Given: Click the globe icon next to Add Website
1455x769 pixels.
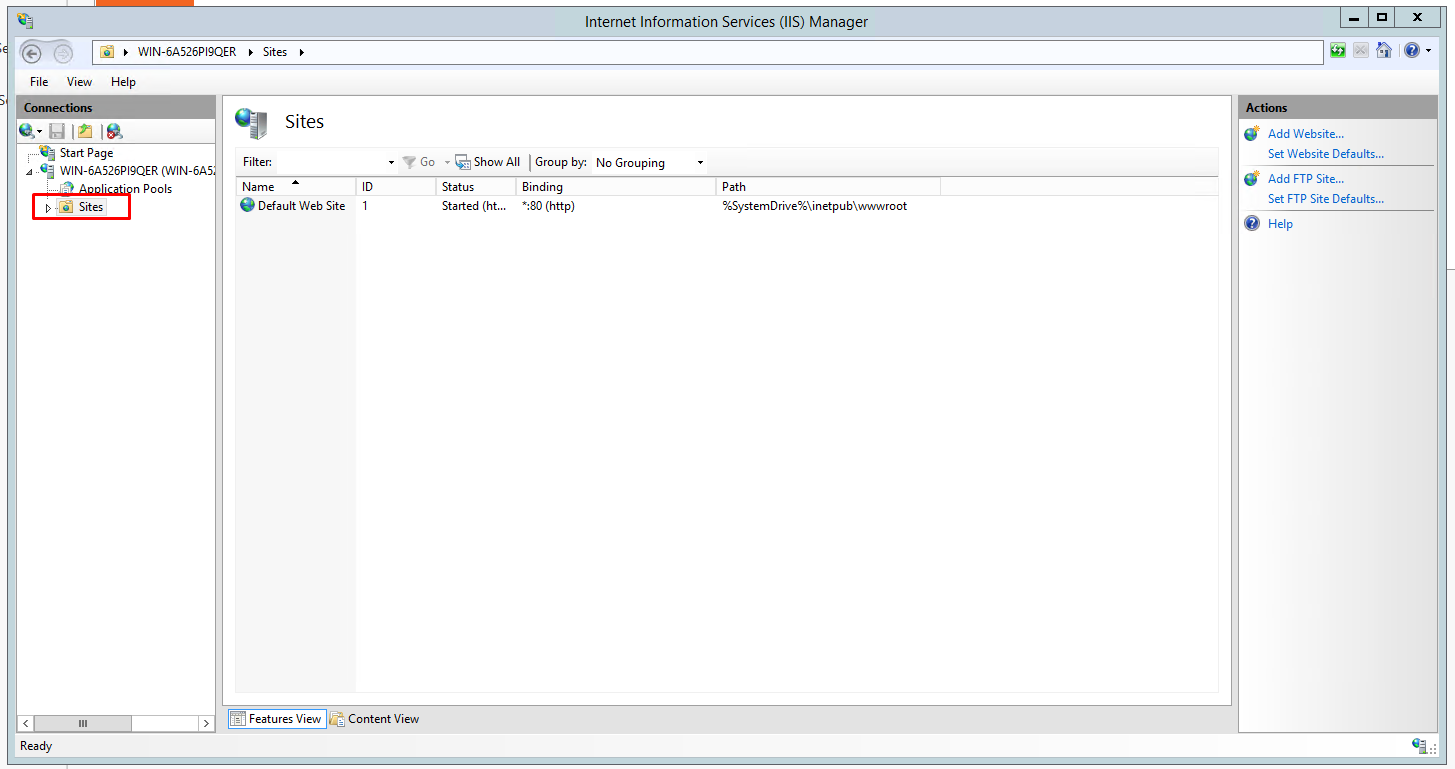Looking at the screenshot, I should 1252,133.
